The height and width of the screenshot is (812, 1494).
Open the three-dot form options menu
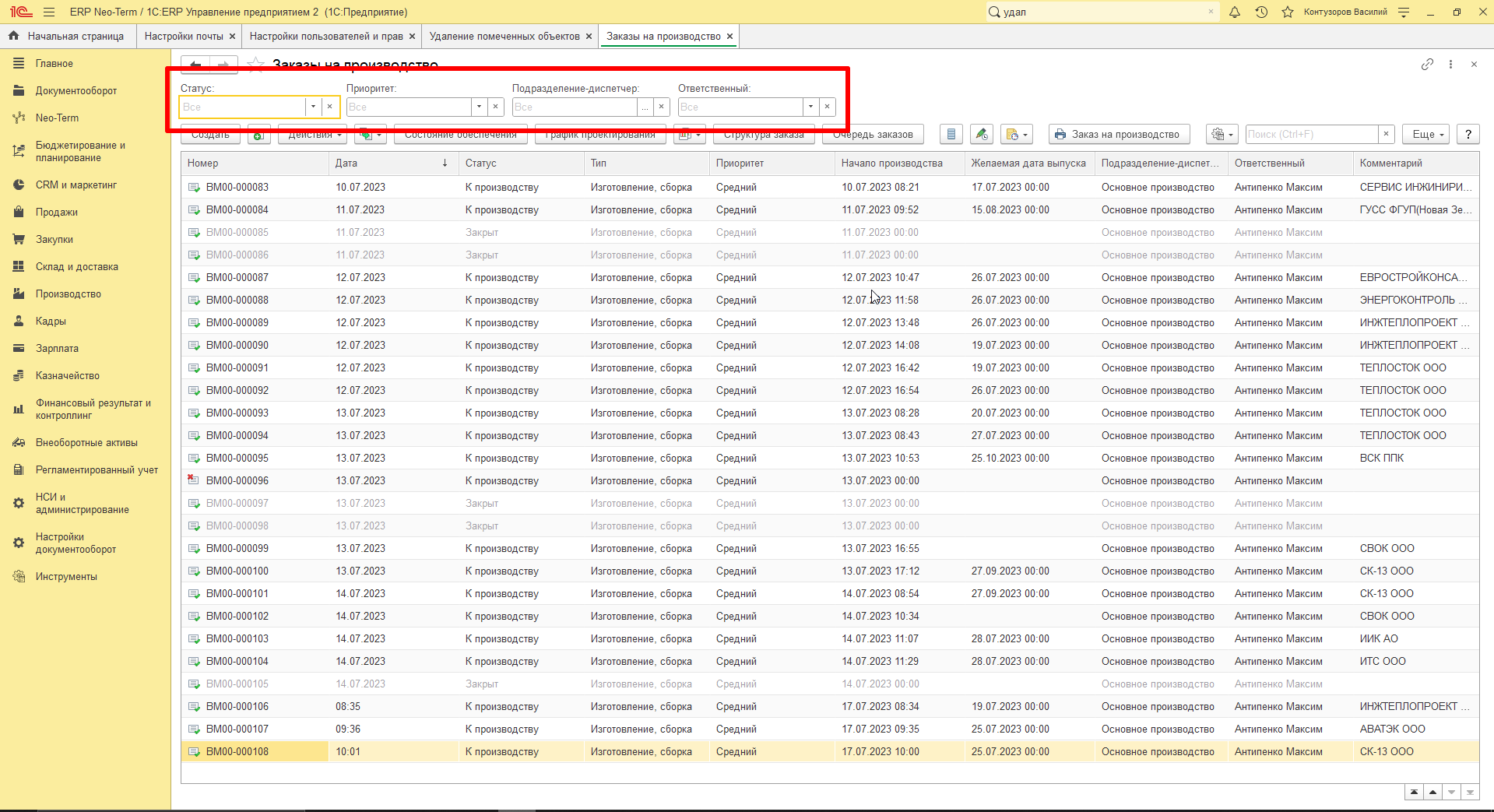coord(1450,65)
